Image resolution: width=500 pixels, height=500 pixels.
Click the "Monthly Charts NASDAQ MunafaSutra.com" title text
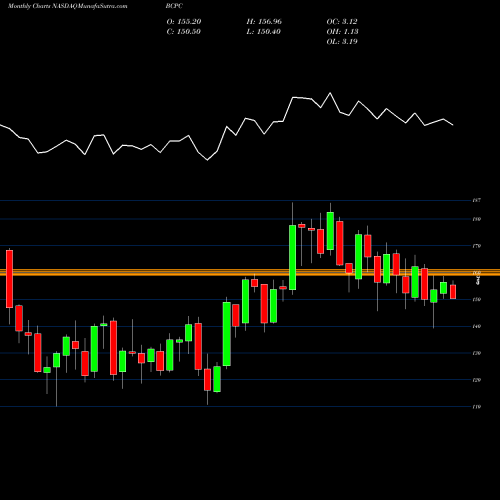(68, 6)
